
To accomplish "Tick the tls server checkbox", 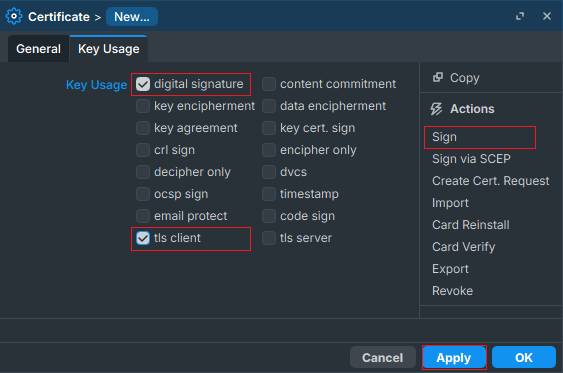I will tap(269, 238).
